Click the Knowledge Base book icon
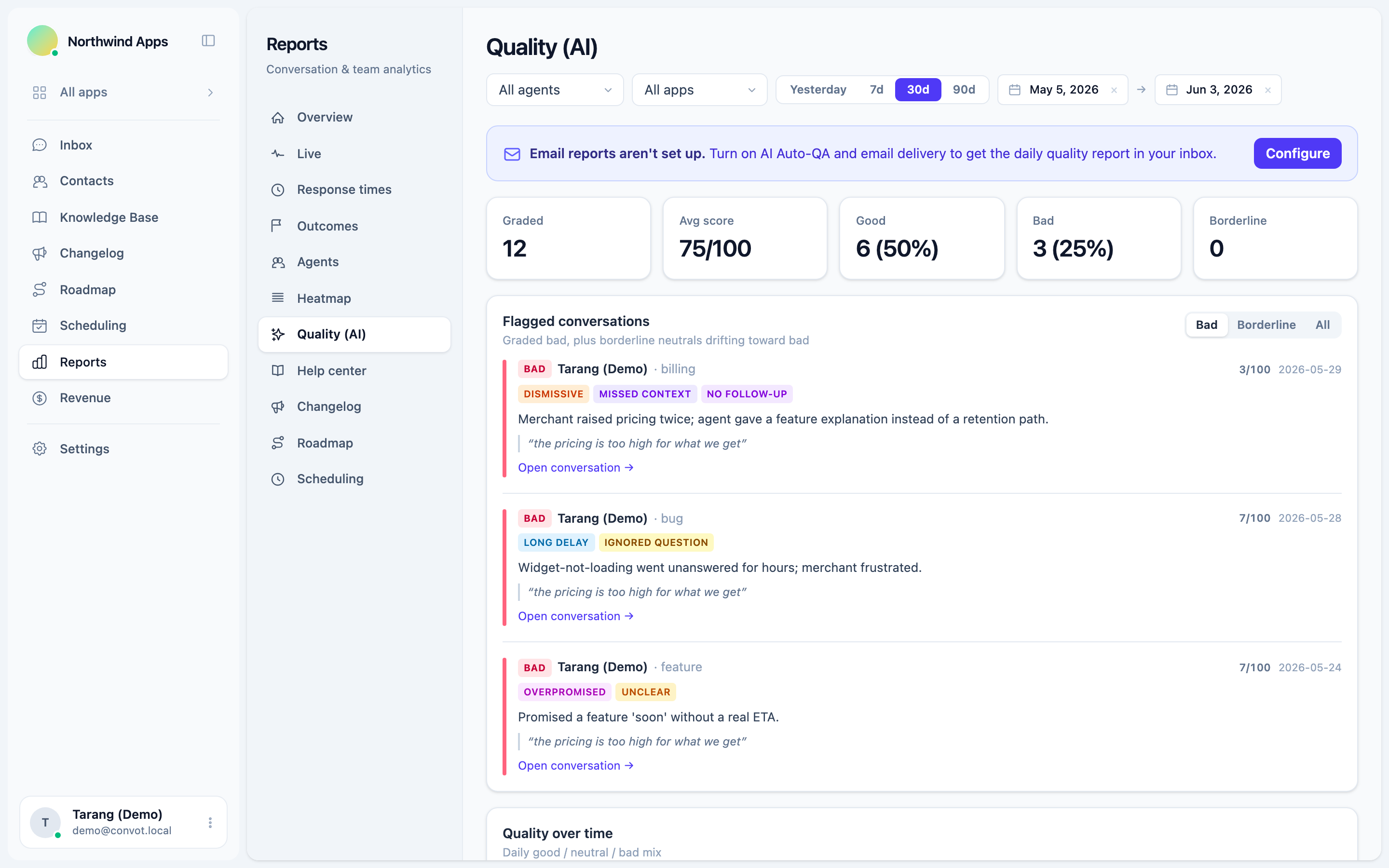This screenshot has height=868, width=1389. click(40, 217)
